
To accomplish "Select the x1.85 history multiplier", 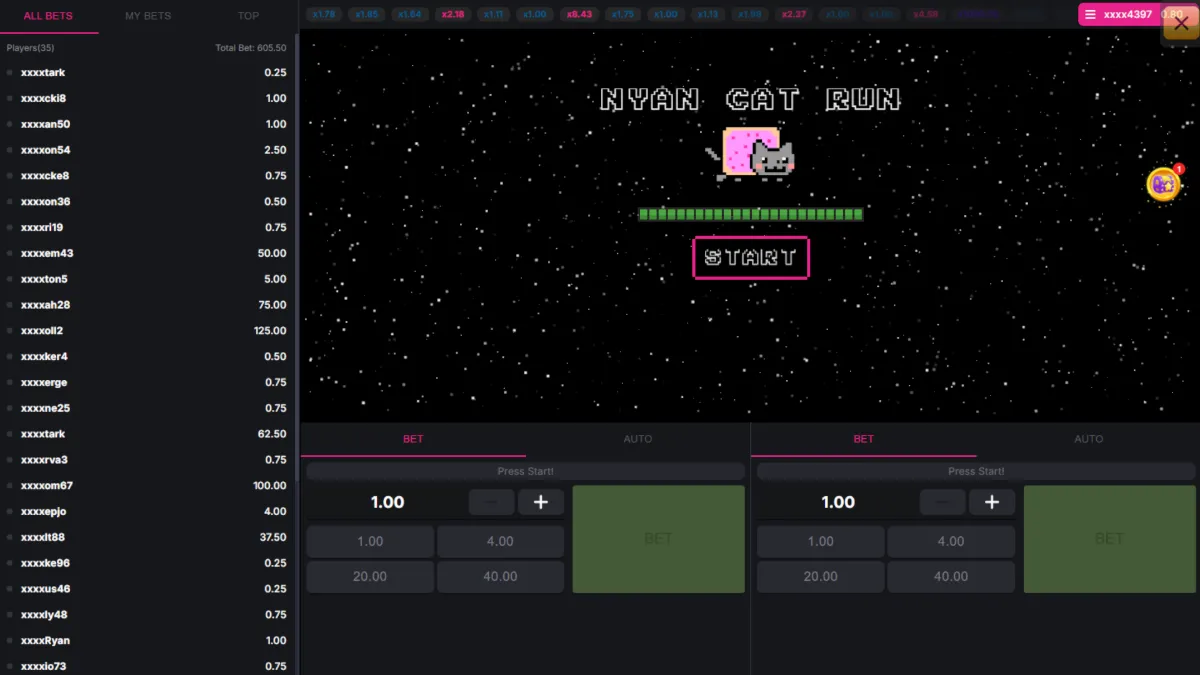I will (x=366, y=15).
